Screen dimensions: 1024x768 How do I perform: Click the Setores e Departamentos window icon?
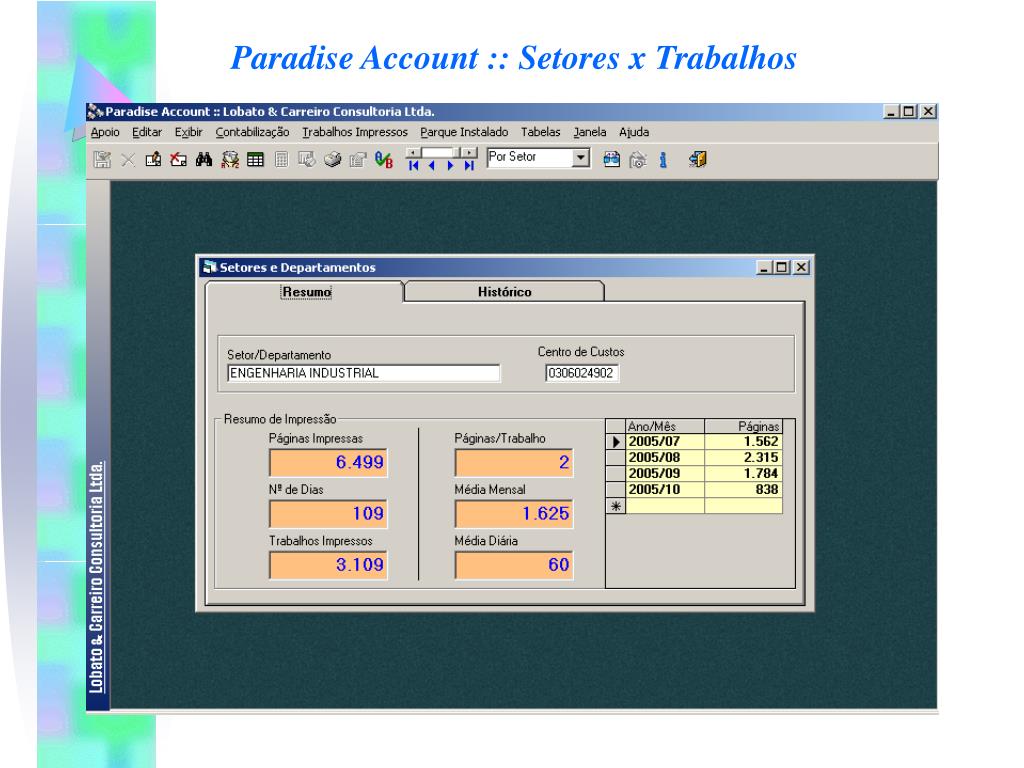(210, 267)
